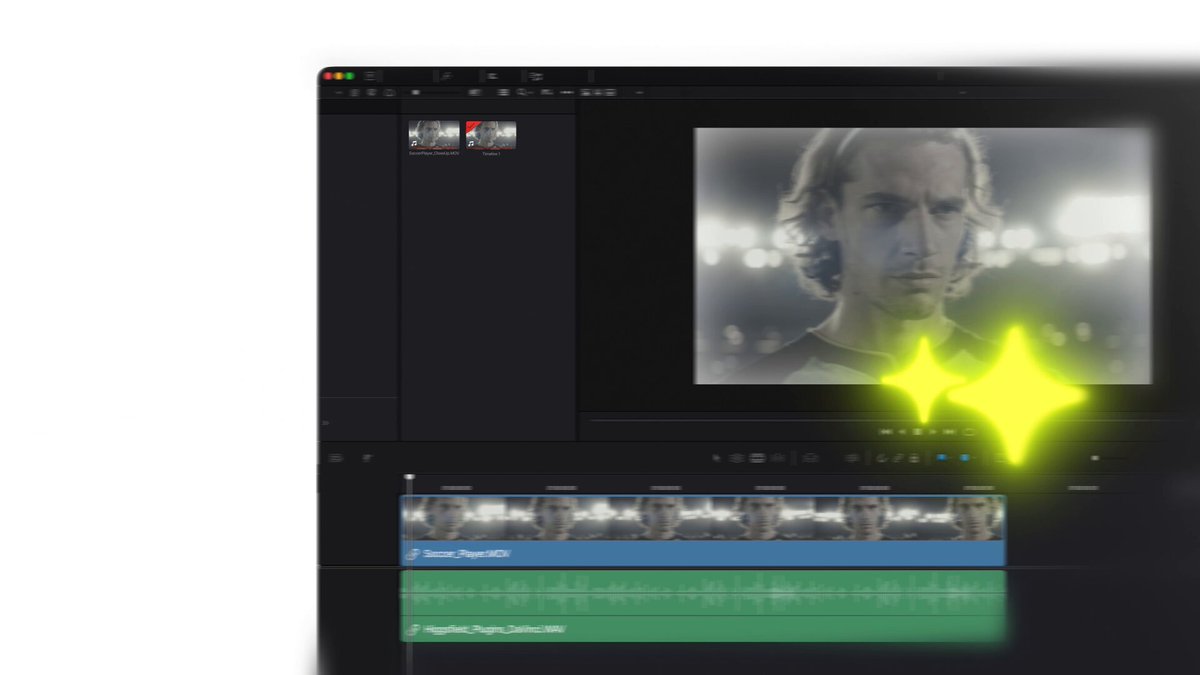The height and width of the screenshot is (675, 1200).
Task: Click the timeline zoom slider handle
Action: pyautogui.click(x=1095, y=458)
